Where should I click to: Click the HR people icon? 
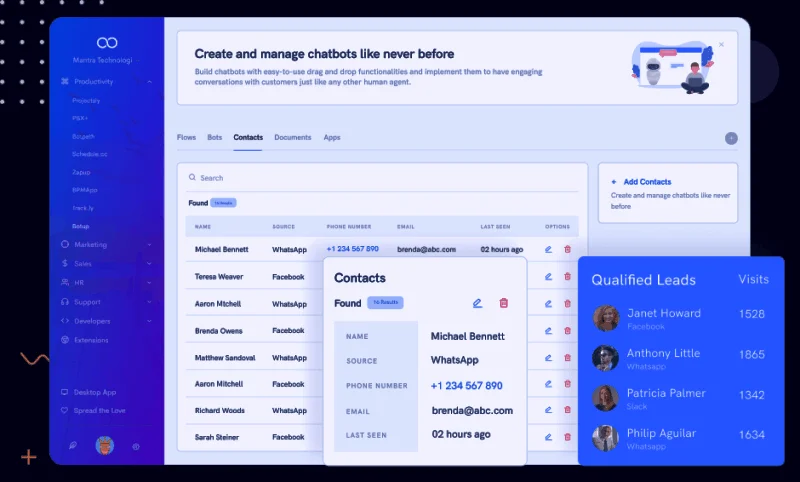65,282
